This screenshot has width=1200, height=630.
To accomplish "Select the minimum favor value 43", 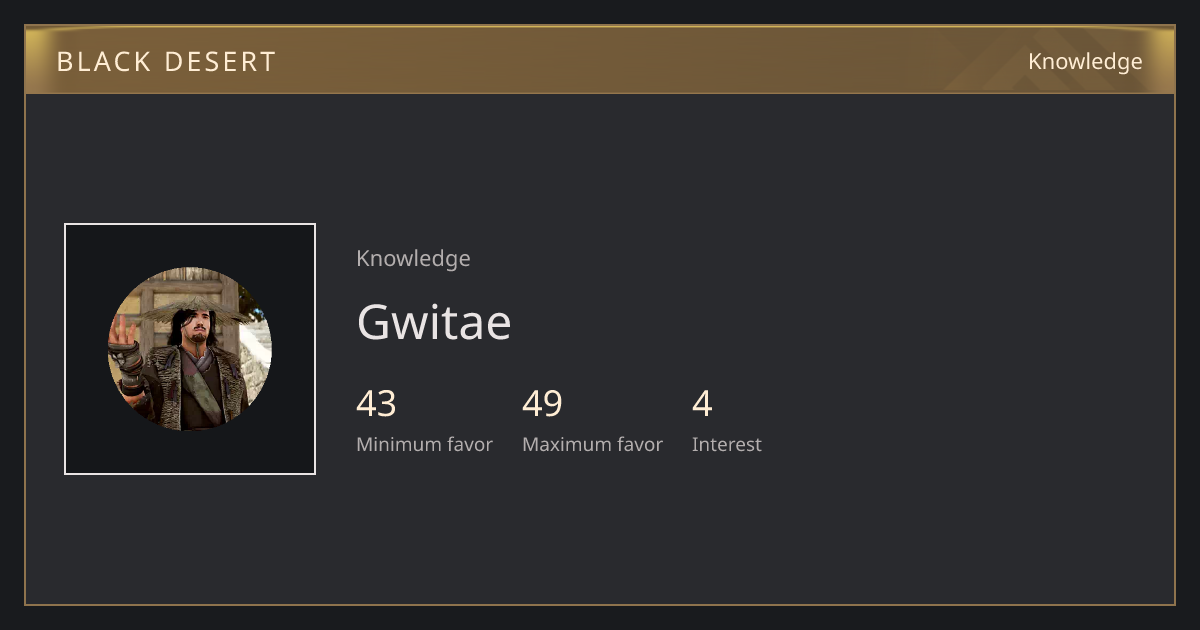I will click(376, 404).
